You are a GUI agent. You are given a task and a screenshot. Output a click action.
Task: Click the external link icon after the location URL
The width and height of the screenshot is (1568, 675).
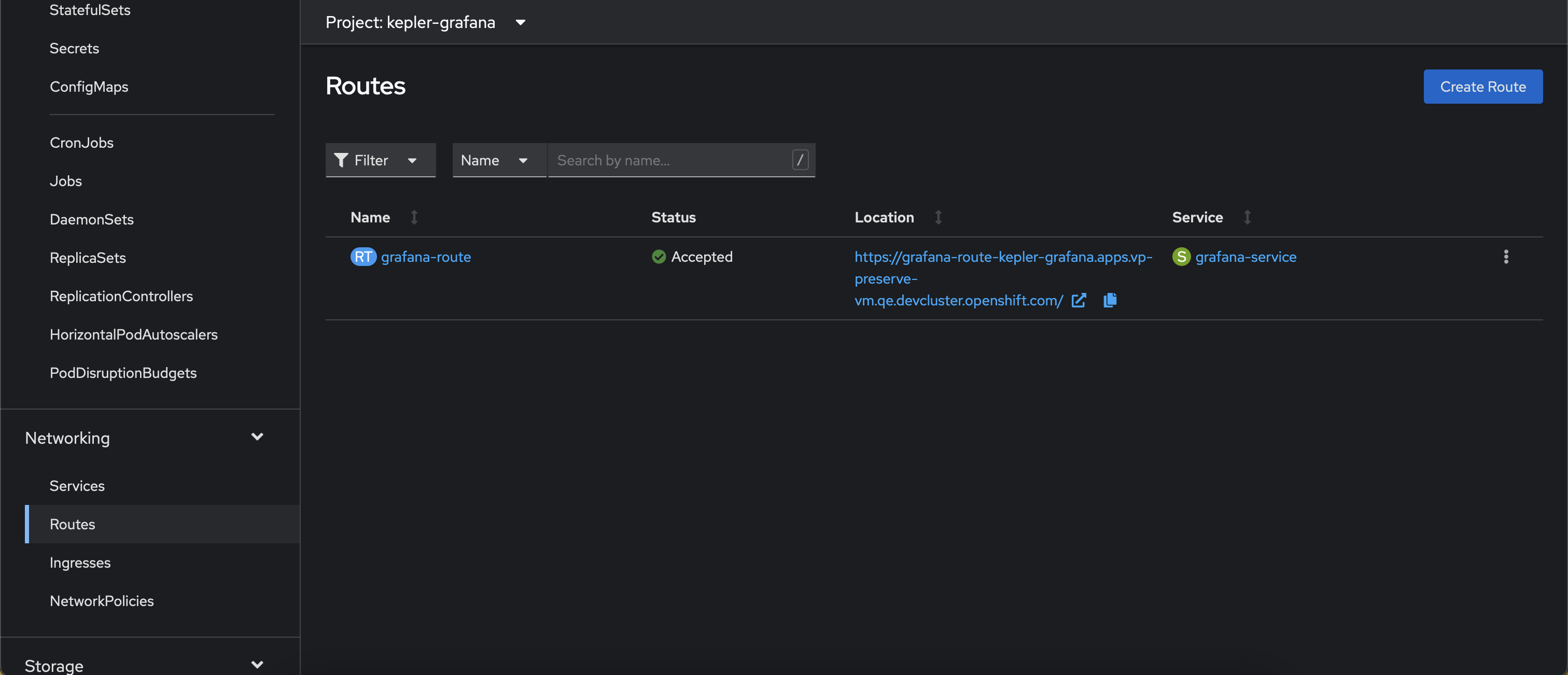(1078, 300)
